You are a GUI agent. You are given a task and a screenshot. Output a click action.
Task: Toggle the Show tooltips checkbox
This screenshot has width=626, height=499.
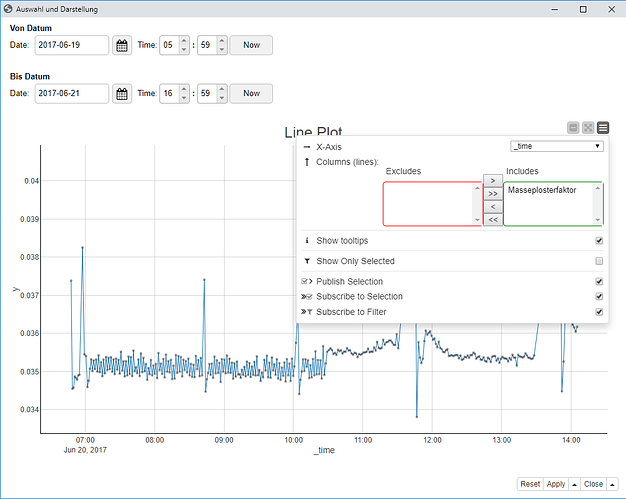coord(599,241)
